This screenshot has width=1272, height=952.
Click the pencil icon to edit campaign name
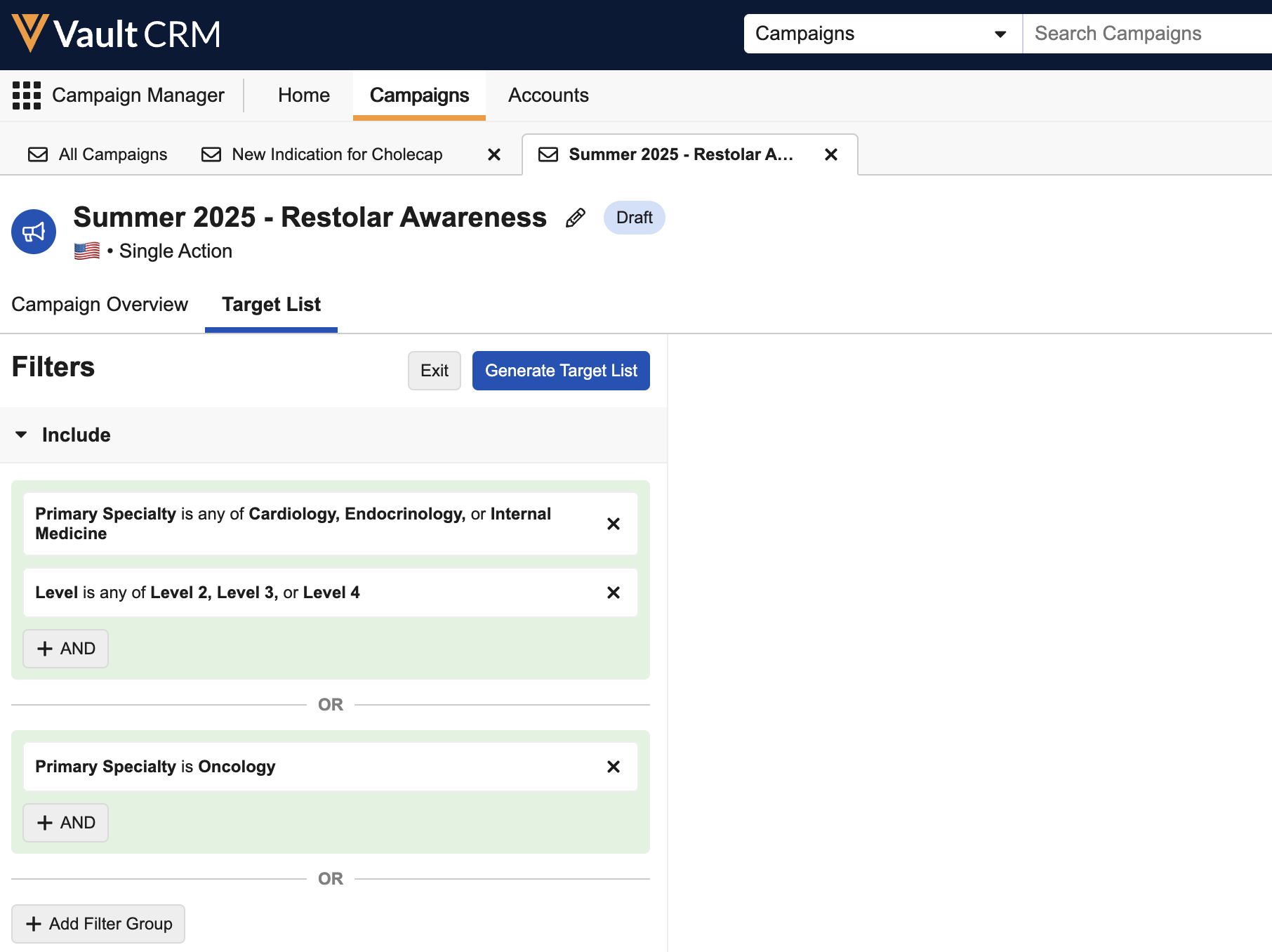click(x=575, y=218)
